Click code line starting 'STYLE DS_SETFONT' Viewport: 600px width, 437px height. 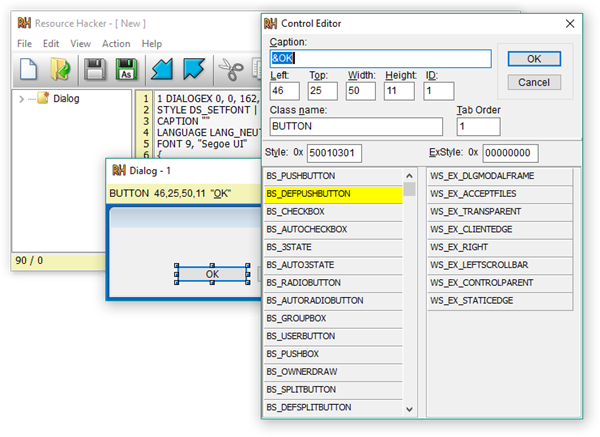point(207,110)
